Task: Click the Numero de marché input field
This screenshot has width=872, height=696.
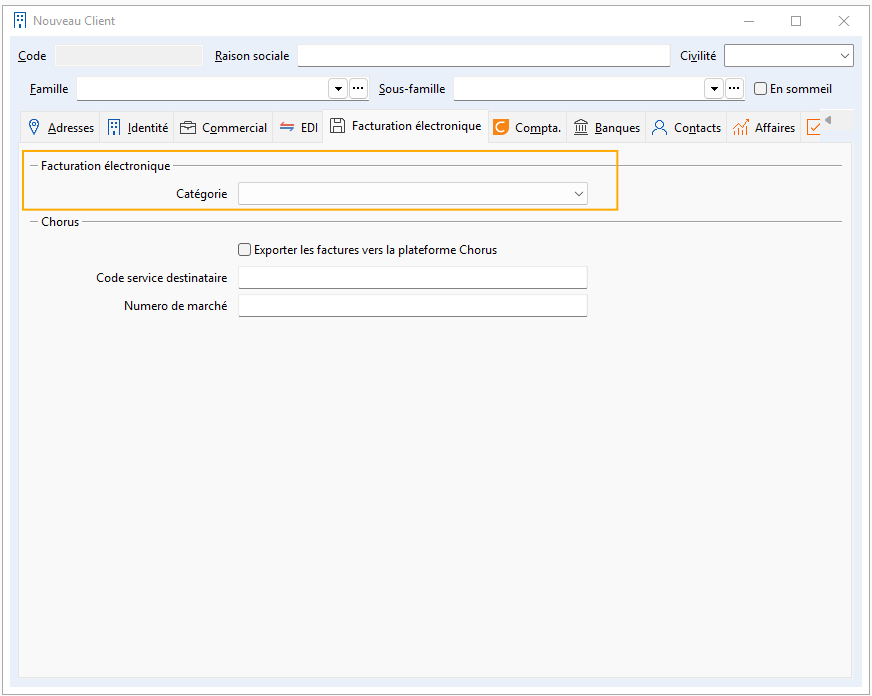Action: (x=412, y=306)
